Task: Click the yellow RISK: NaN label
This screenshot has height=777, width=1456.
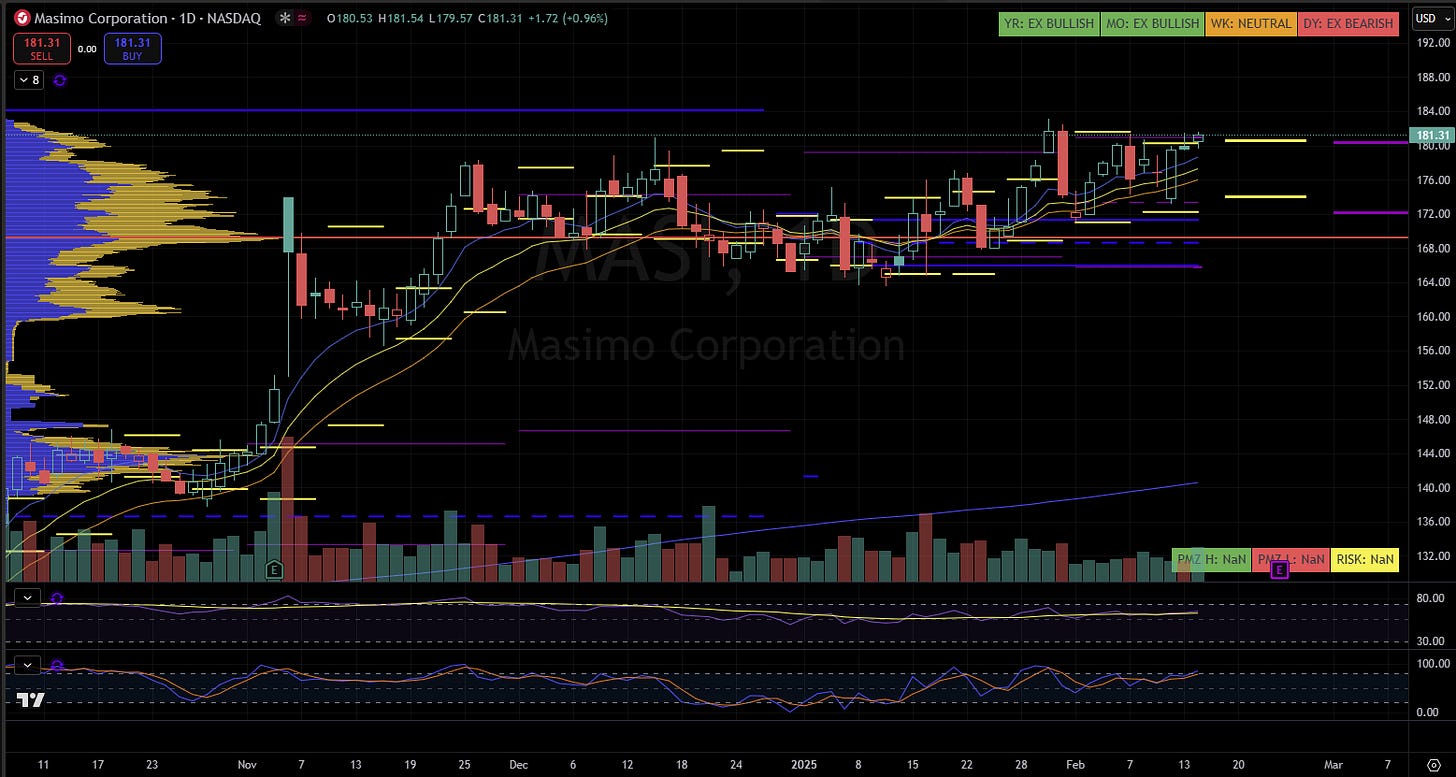Action: (x=1365, y=559)
